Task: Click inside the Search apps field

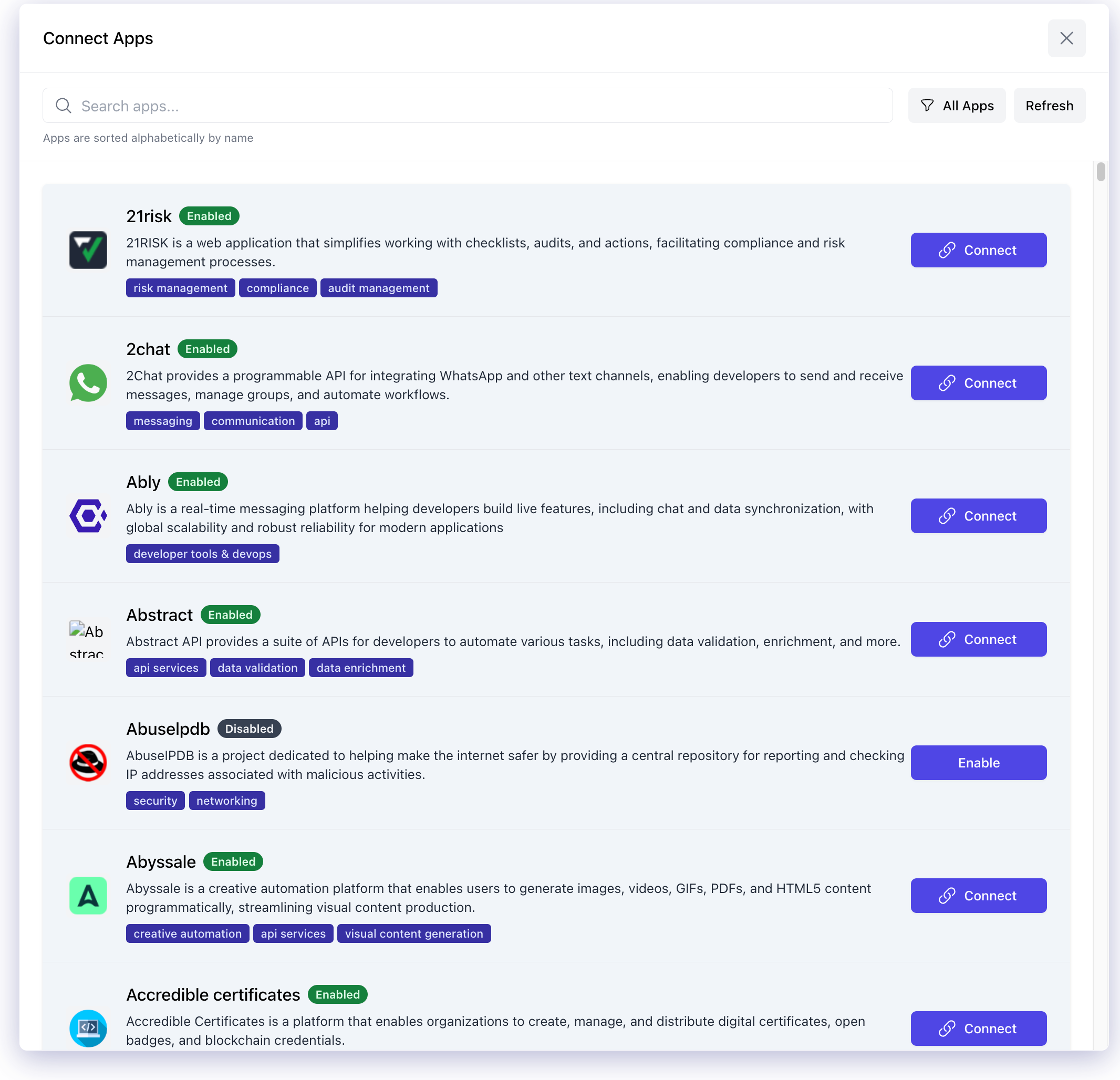Action: [x=400, y=105]
